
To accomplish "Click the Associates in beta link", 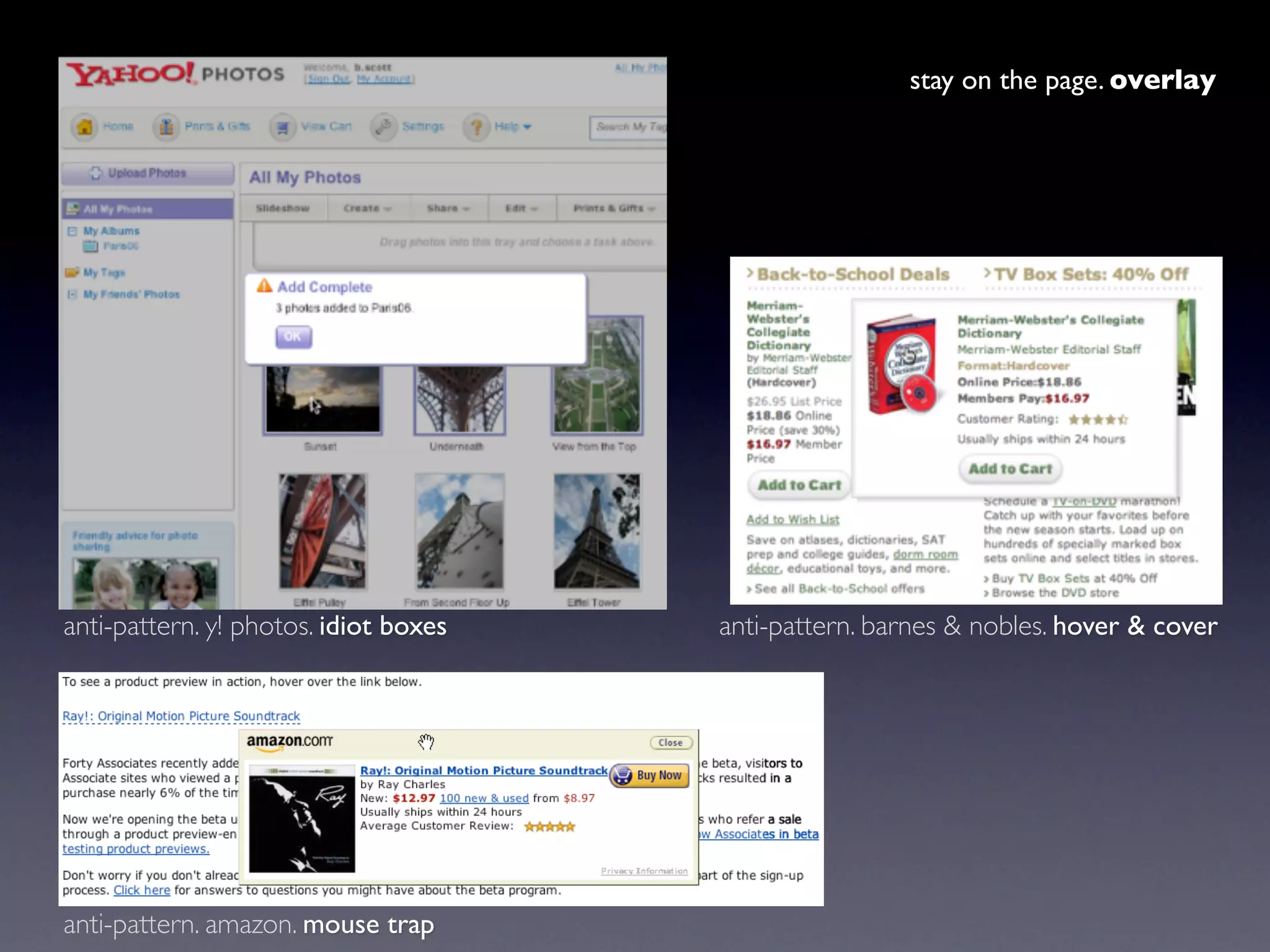I will [759, 834].
